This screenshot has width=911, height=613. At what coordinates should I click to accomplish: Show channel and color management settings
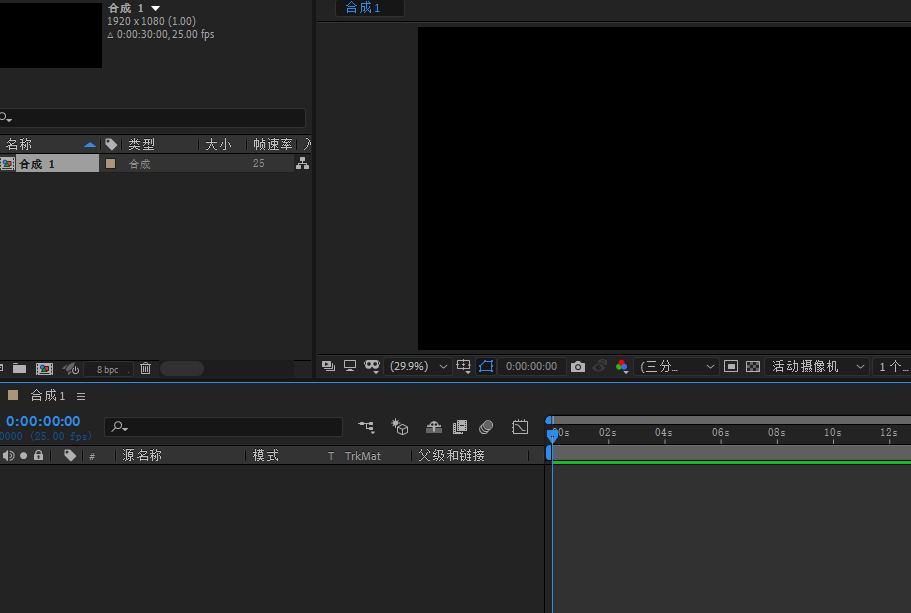[x=622, y=367]
